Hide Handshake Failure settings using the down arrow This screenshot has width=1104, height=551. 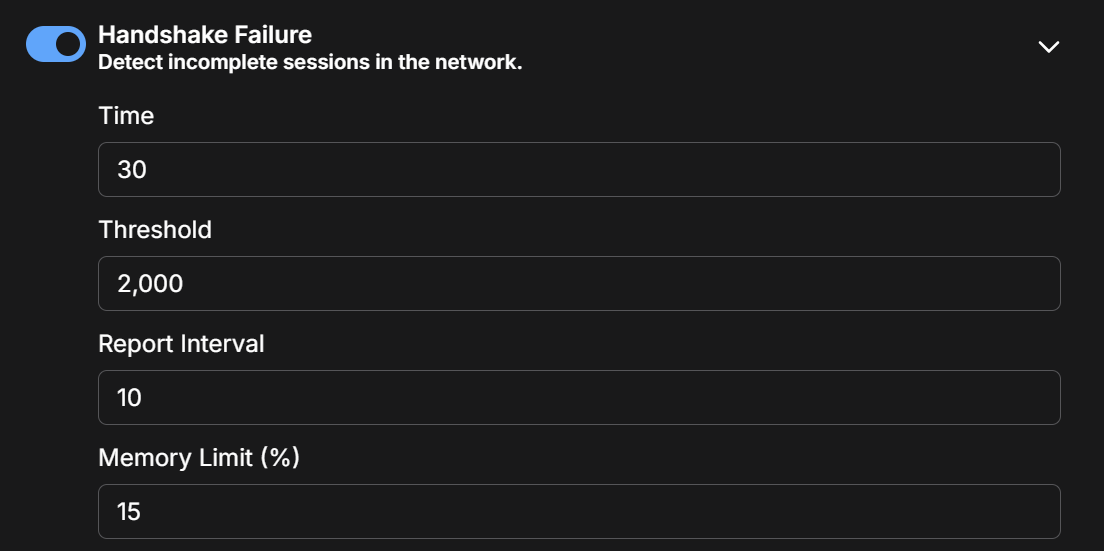tap(1048, 47)
